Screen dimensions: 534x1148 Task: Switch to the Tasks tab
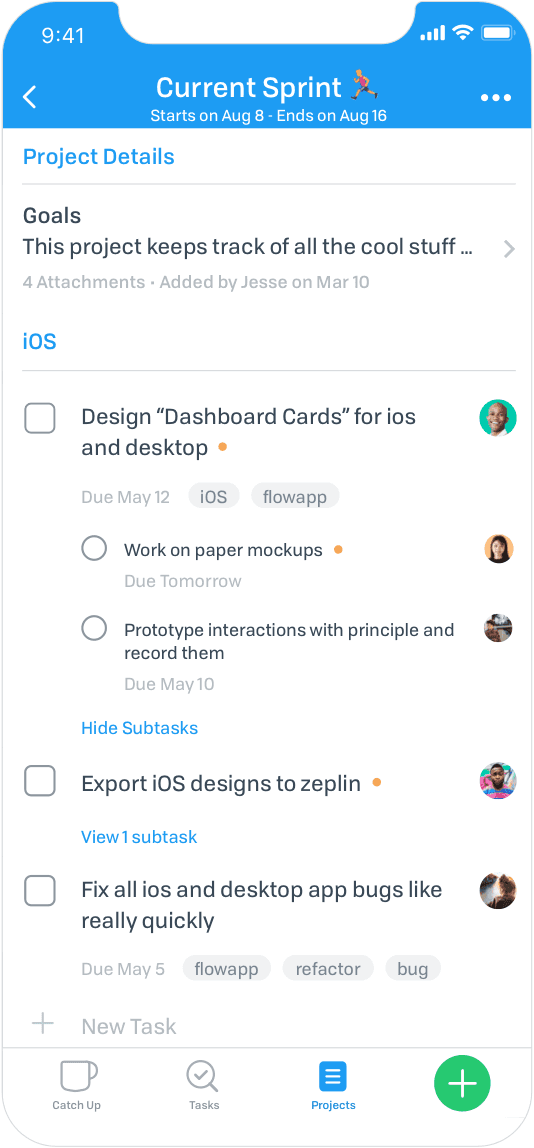[204, 1086]
